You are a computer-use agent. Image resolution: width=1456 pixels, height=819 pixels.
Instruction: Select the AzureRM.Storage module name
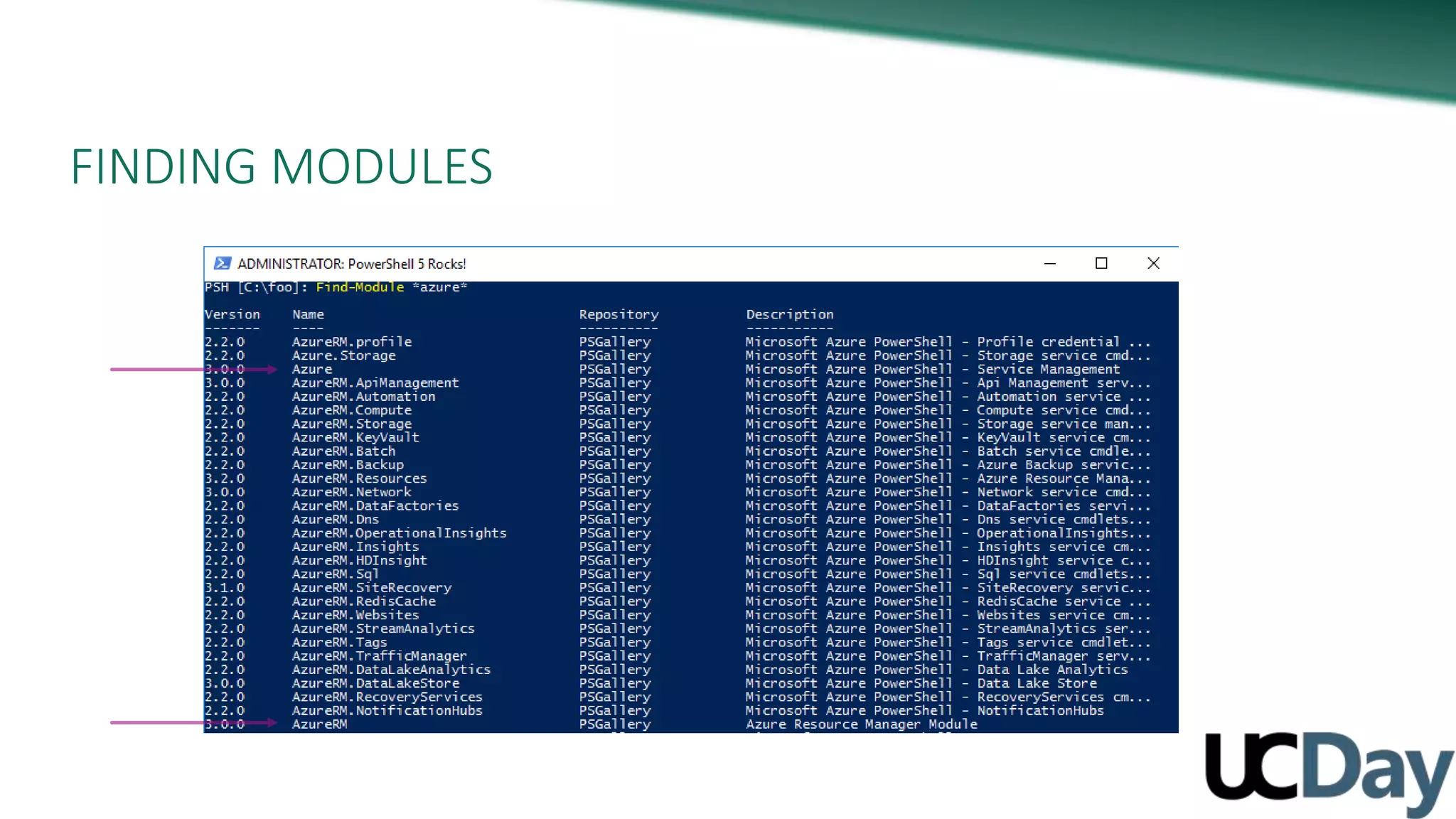point(352,424)
